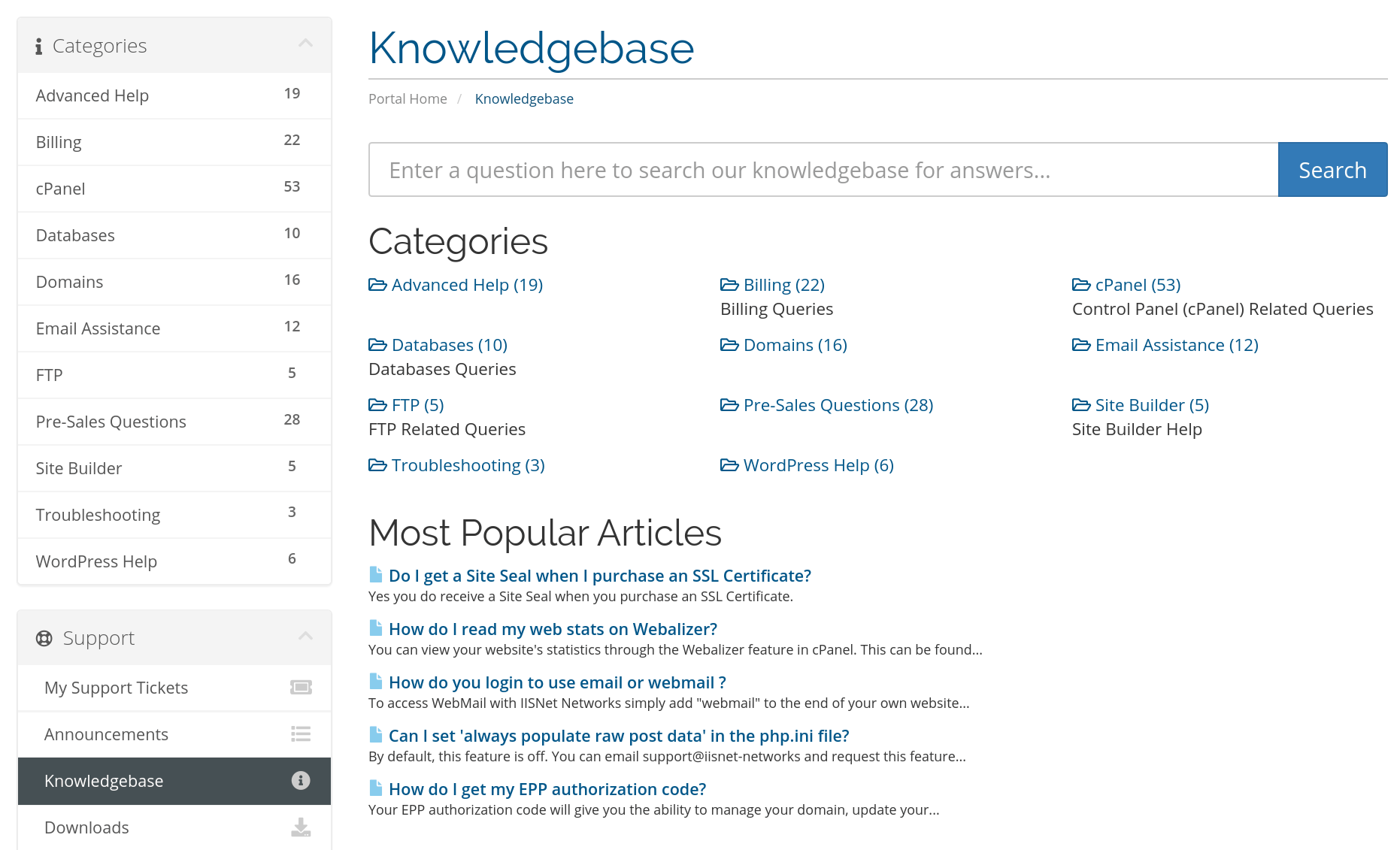Screen dimensions: 1400x850
Task: Click the Support lifebuoy icon
Action: point(44,638)
